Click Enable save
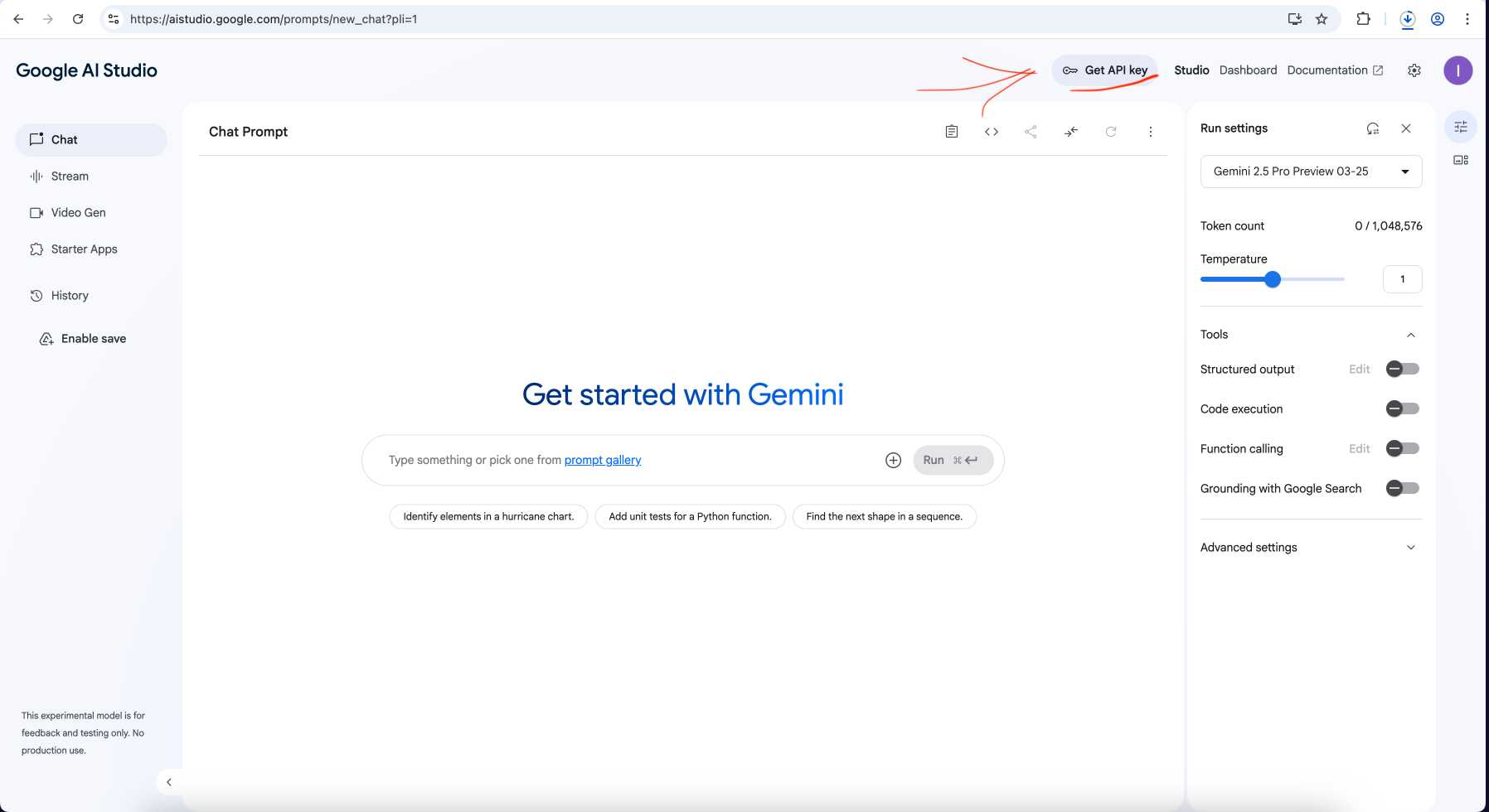1489x812 pixels. pyautogui.click(x=83, y=339)
